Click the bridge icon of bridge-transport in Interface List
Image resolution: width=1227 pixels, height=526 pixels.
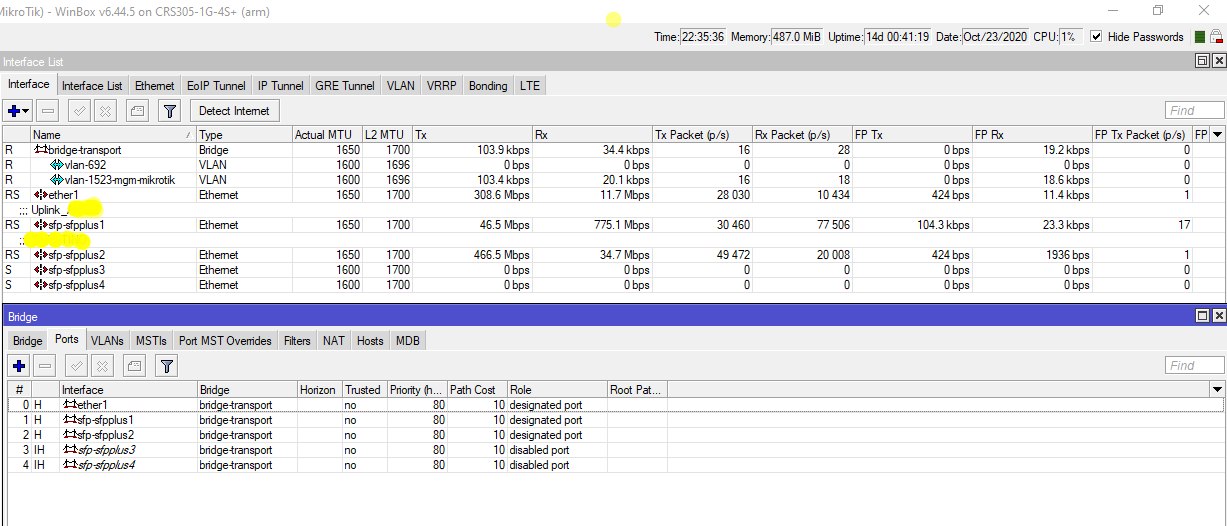(x=41, y=150)
